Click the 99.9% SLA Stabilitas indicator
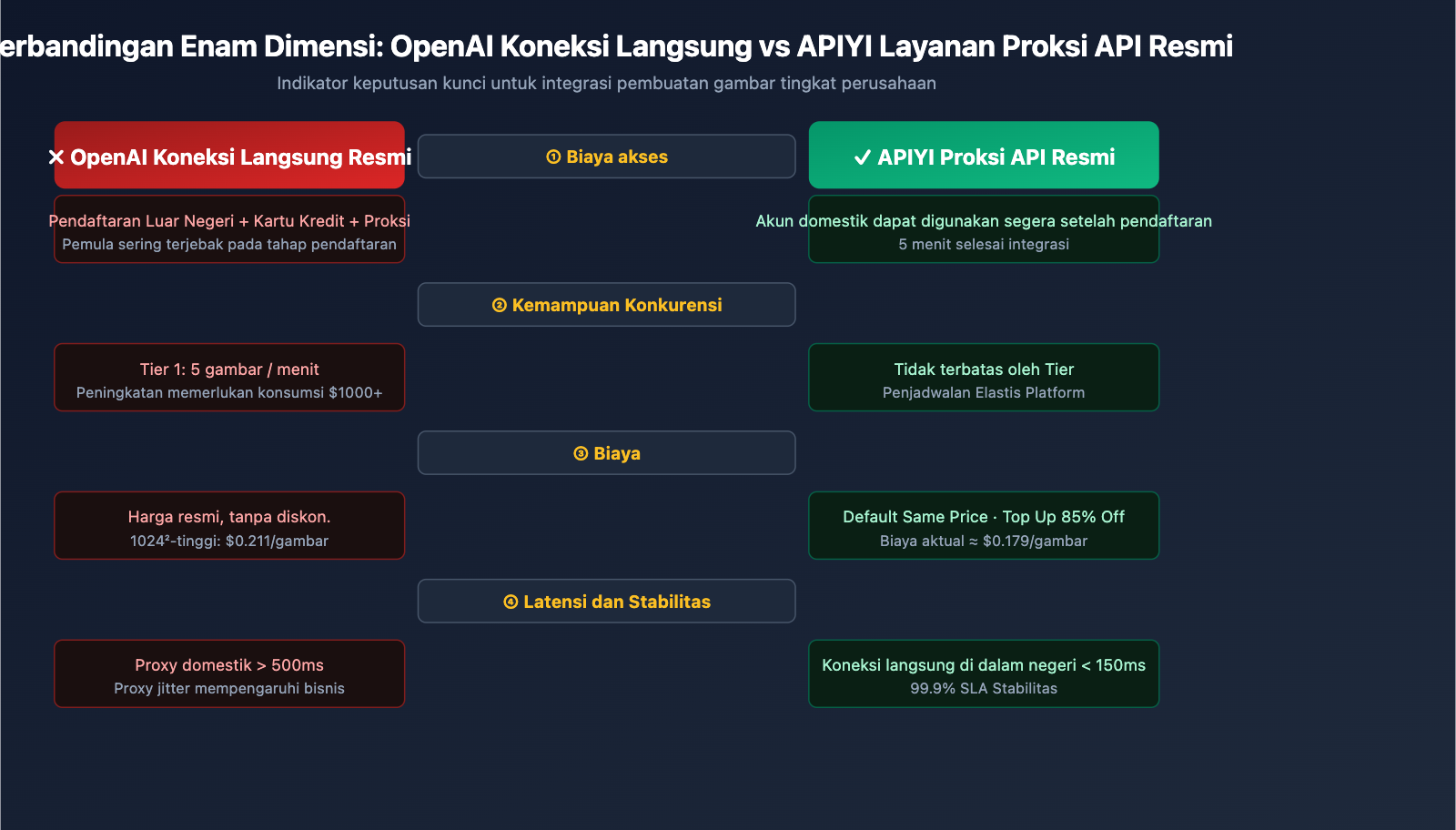 [x=984, y=689]
